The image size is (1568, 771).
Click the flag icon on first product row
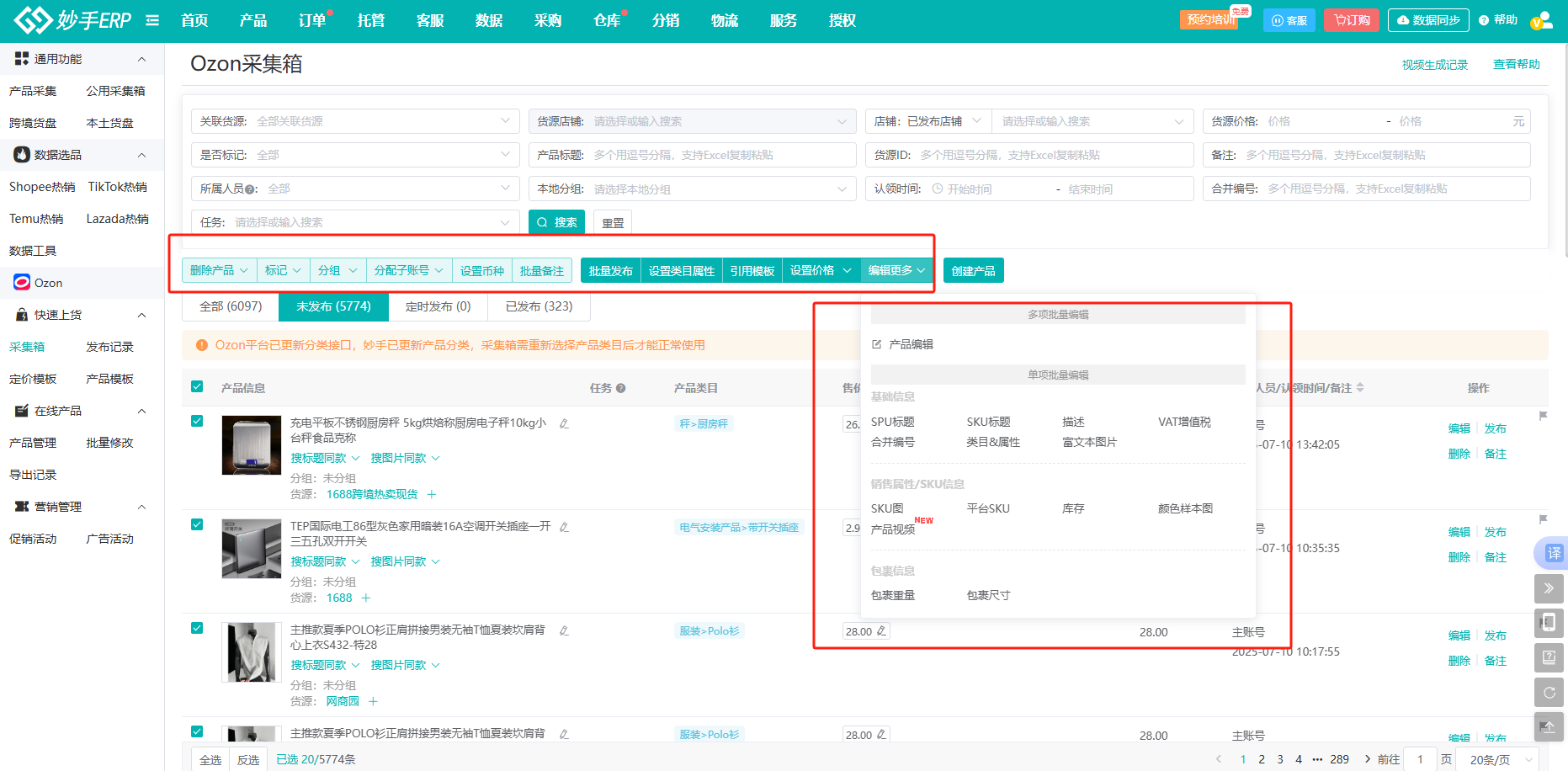(1543, 416)
